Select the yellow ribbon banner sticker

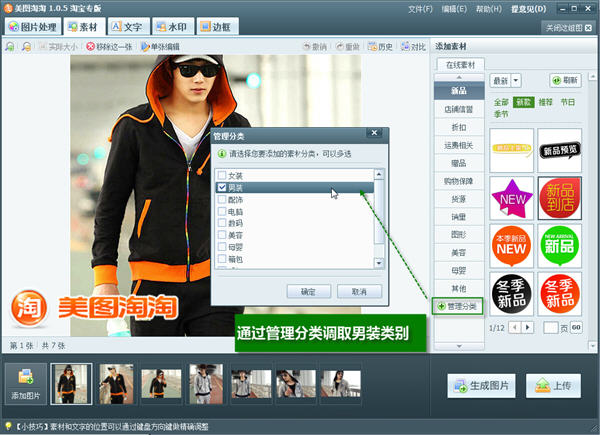click(512, 150)
